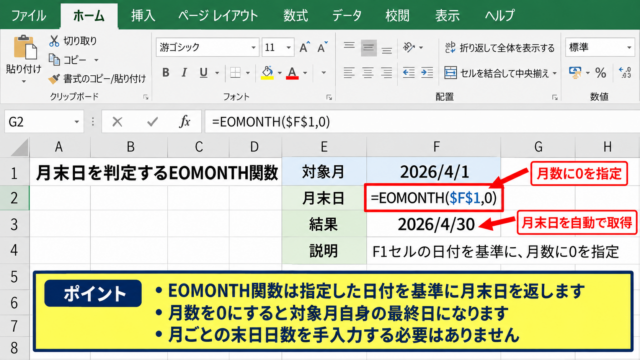Switch to the 挿入 tab
Screen dimensions: 640x360
pos(143,16)
